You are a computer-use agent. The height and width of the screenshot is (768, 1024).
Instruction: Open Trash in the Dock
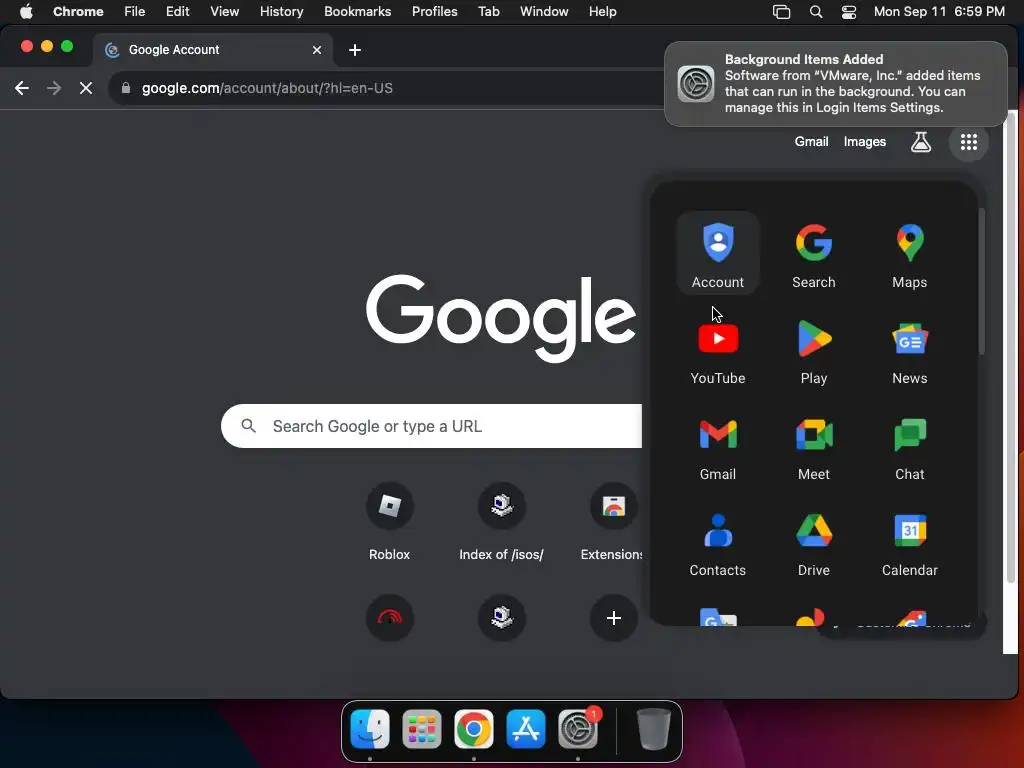[654, 729]
